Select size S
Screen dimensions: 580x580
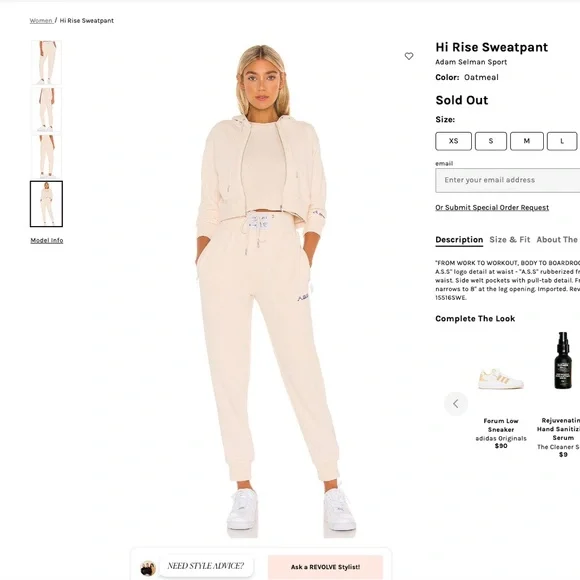pos(491,141)
